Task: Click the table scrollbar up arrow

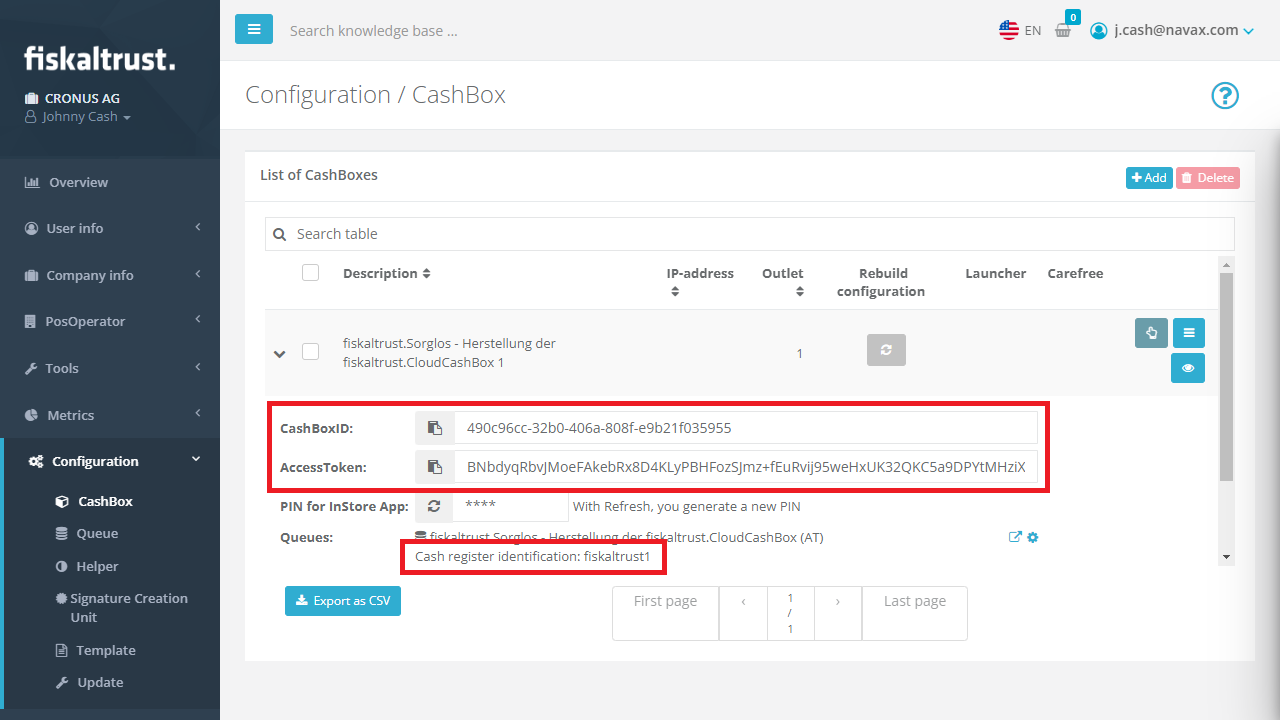Action: 1227,264
